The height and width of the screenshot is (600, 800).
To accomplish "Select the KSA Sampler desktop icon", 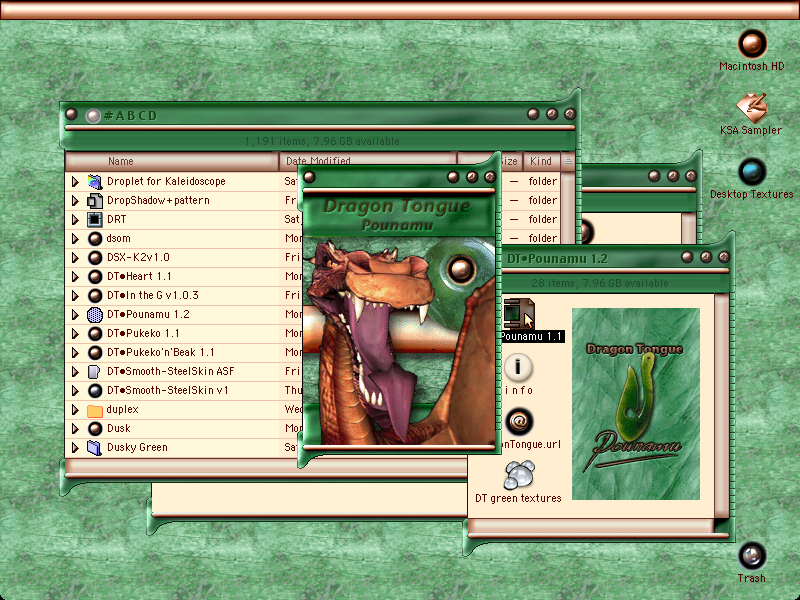I will click(x=752, y=108).
